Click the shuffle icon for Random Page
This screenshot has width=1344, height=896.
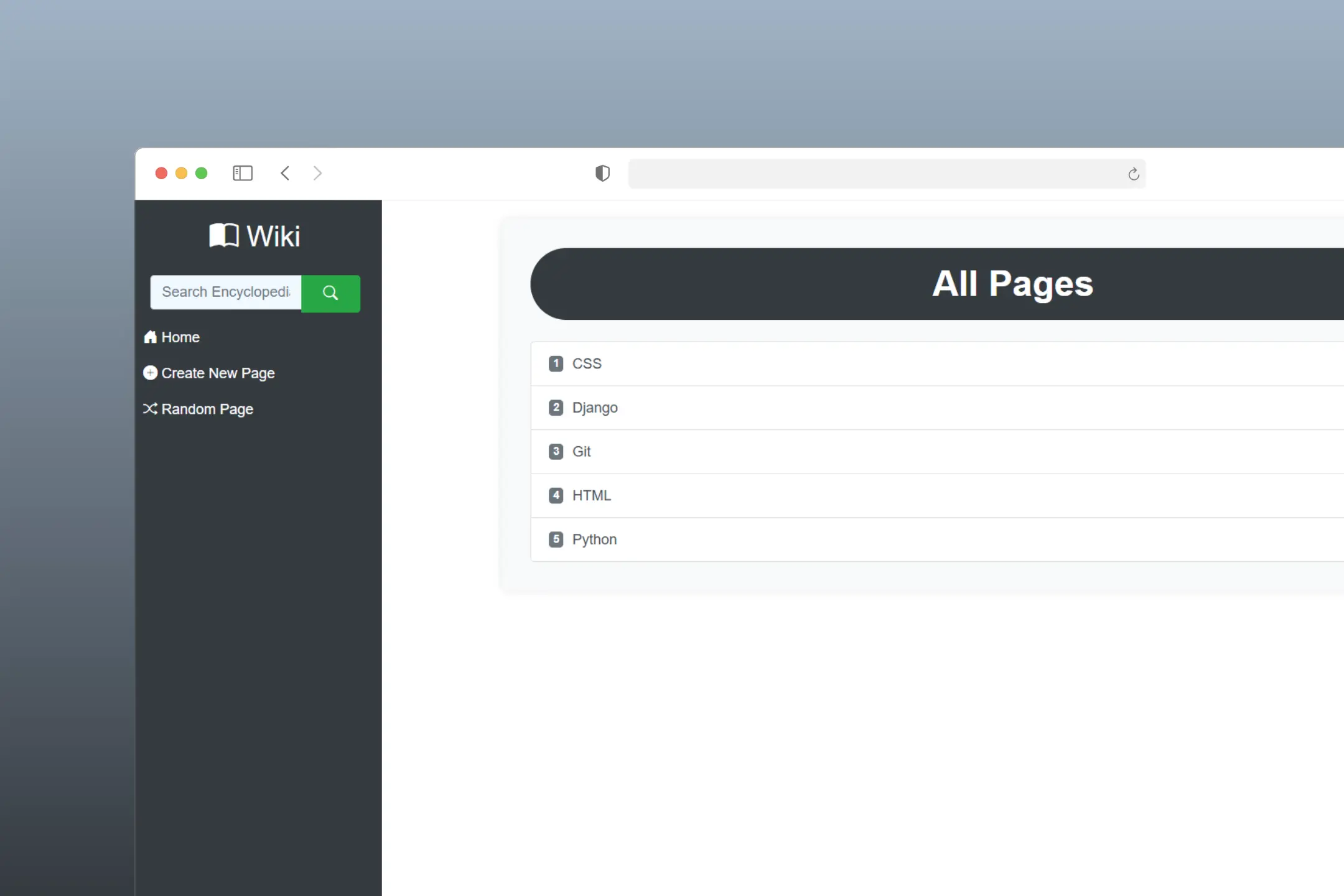coord(150,409)
